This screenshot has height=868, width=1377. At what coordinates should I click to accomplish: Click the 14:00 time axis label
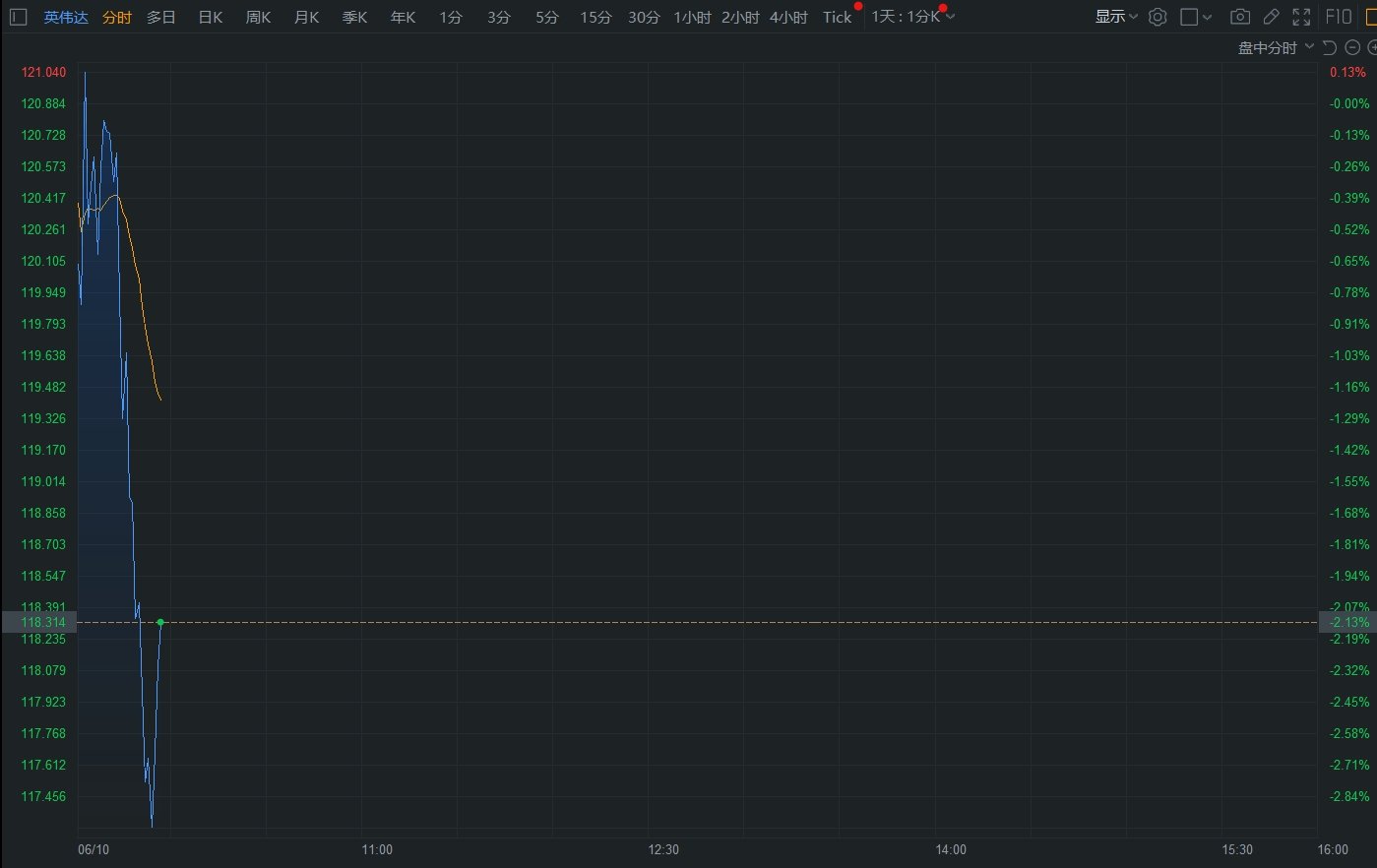pos(951,849)
